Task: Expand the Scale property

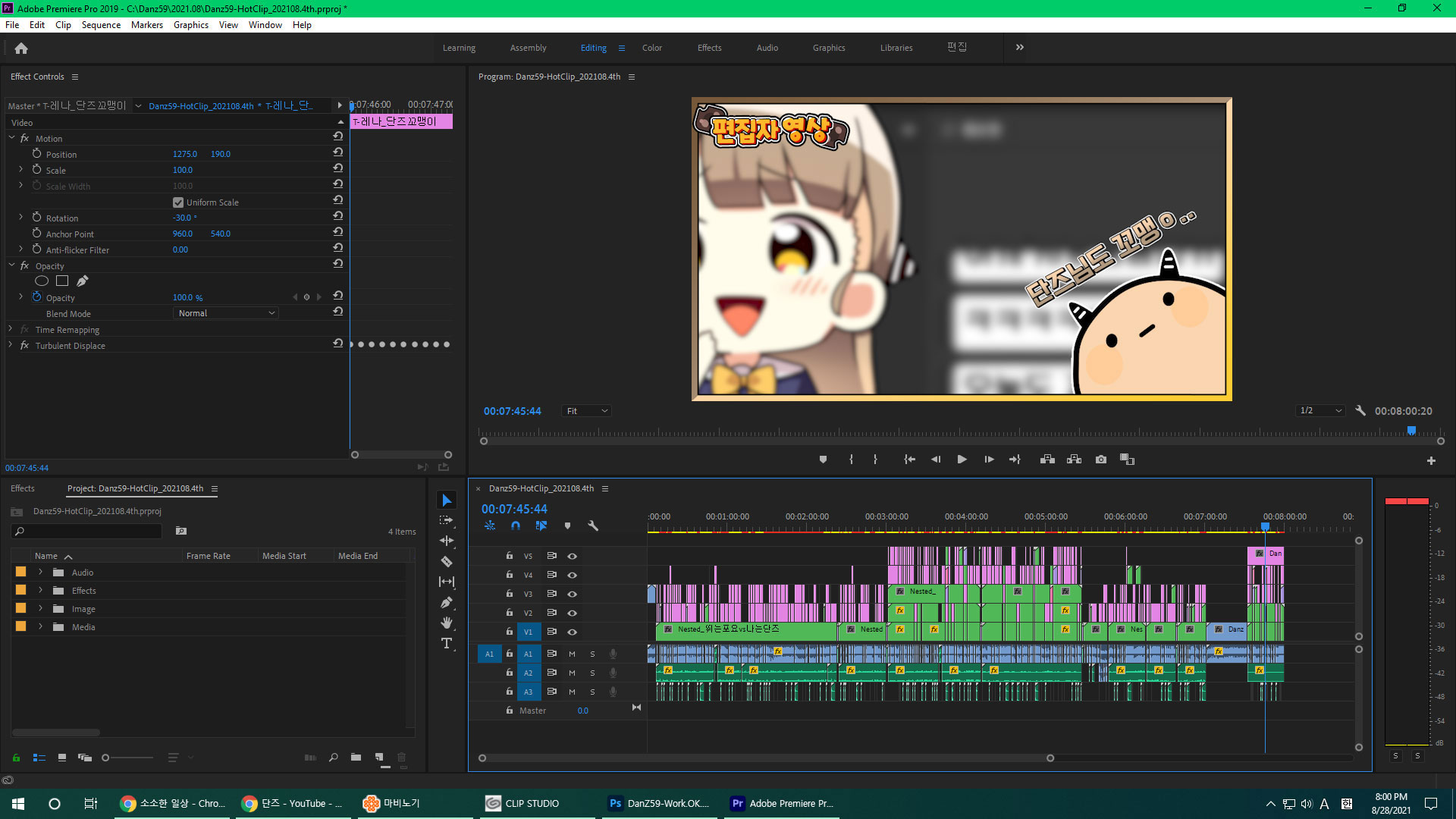Action: [x=20, y=169]
